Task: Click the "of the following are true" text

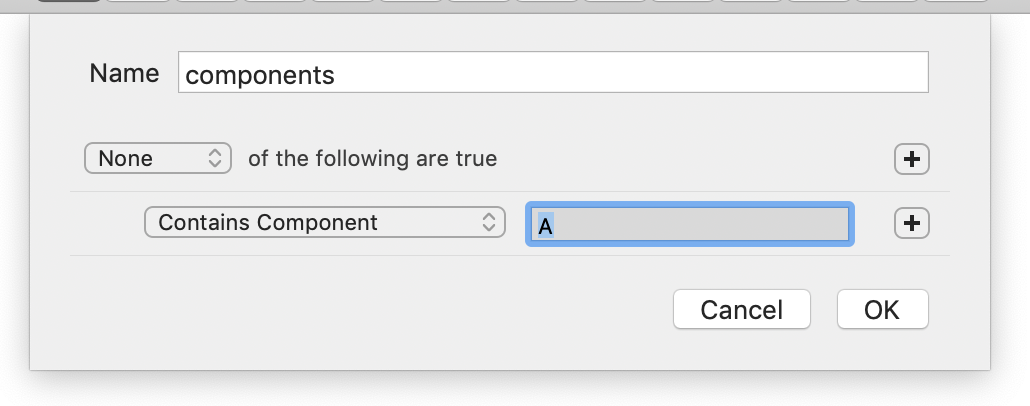Action: click(372, 159)
